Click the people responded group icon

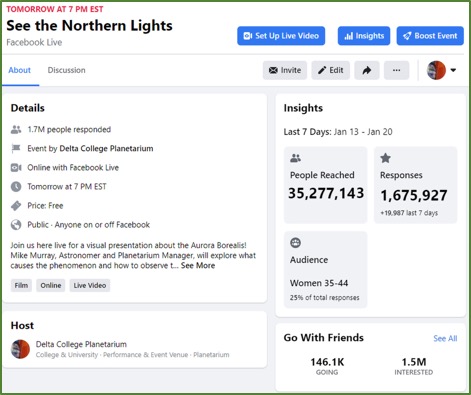(16, 129)
